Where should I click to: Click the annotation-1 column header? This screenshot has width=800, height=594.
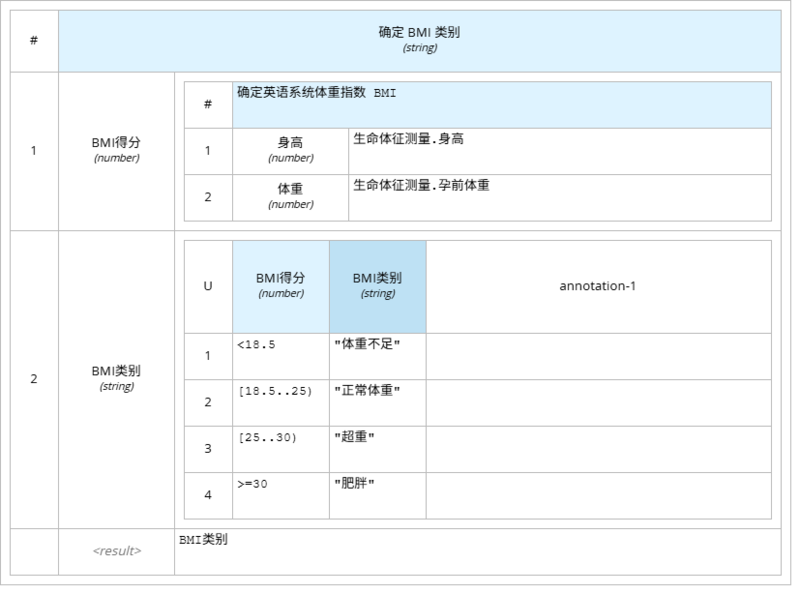tap(598, 286)
